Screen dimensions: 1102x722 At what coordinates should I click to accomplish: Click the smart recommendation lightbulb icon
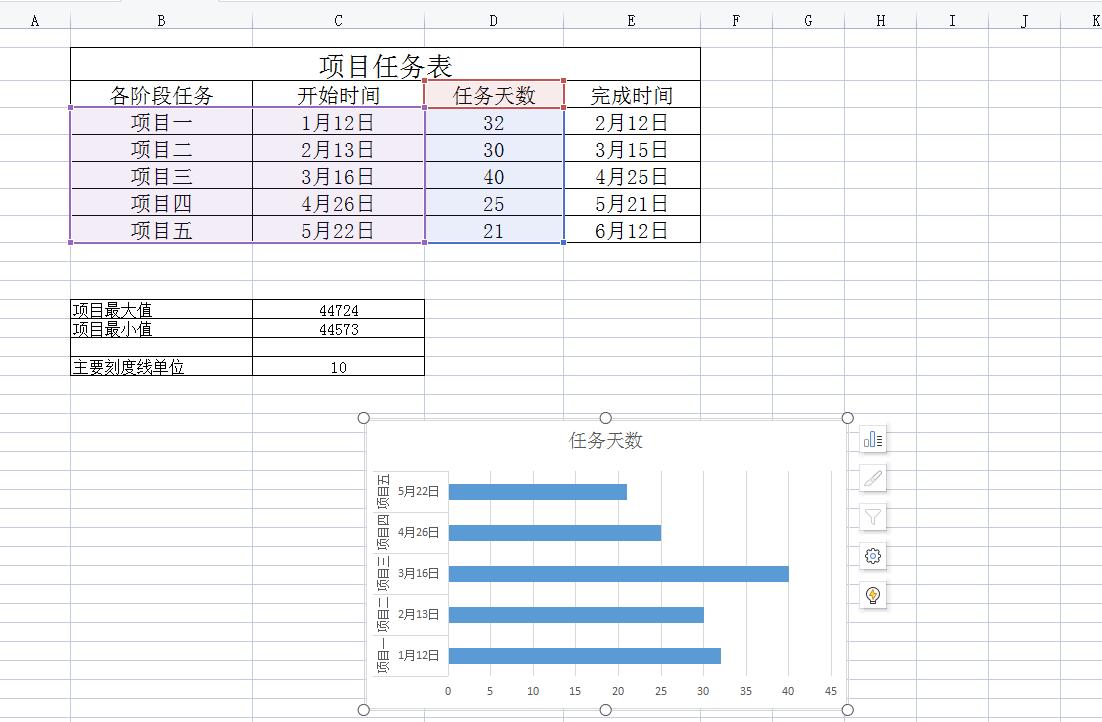[x=871, y=595]
